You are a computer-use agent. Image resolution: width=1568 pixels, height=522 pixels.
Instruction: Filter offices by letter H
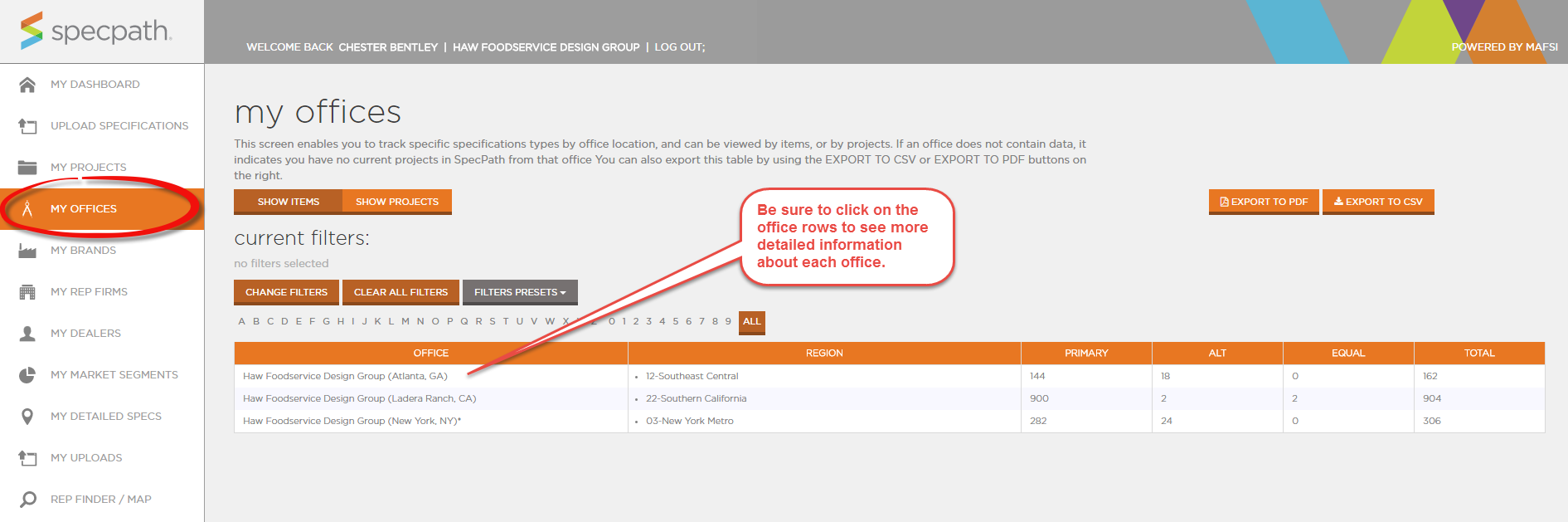[340, 322]
